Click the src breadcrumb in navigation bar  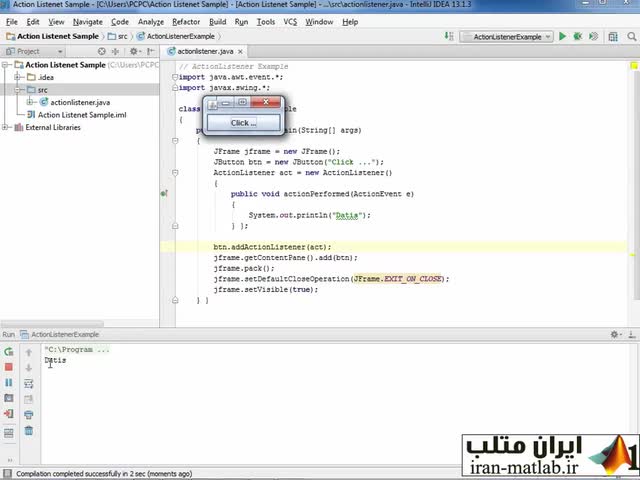[118, 36]
